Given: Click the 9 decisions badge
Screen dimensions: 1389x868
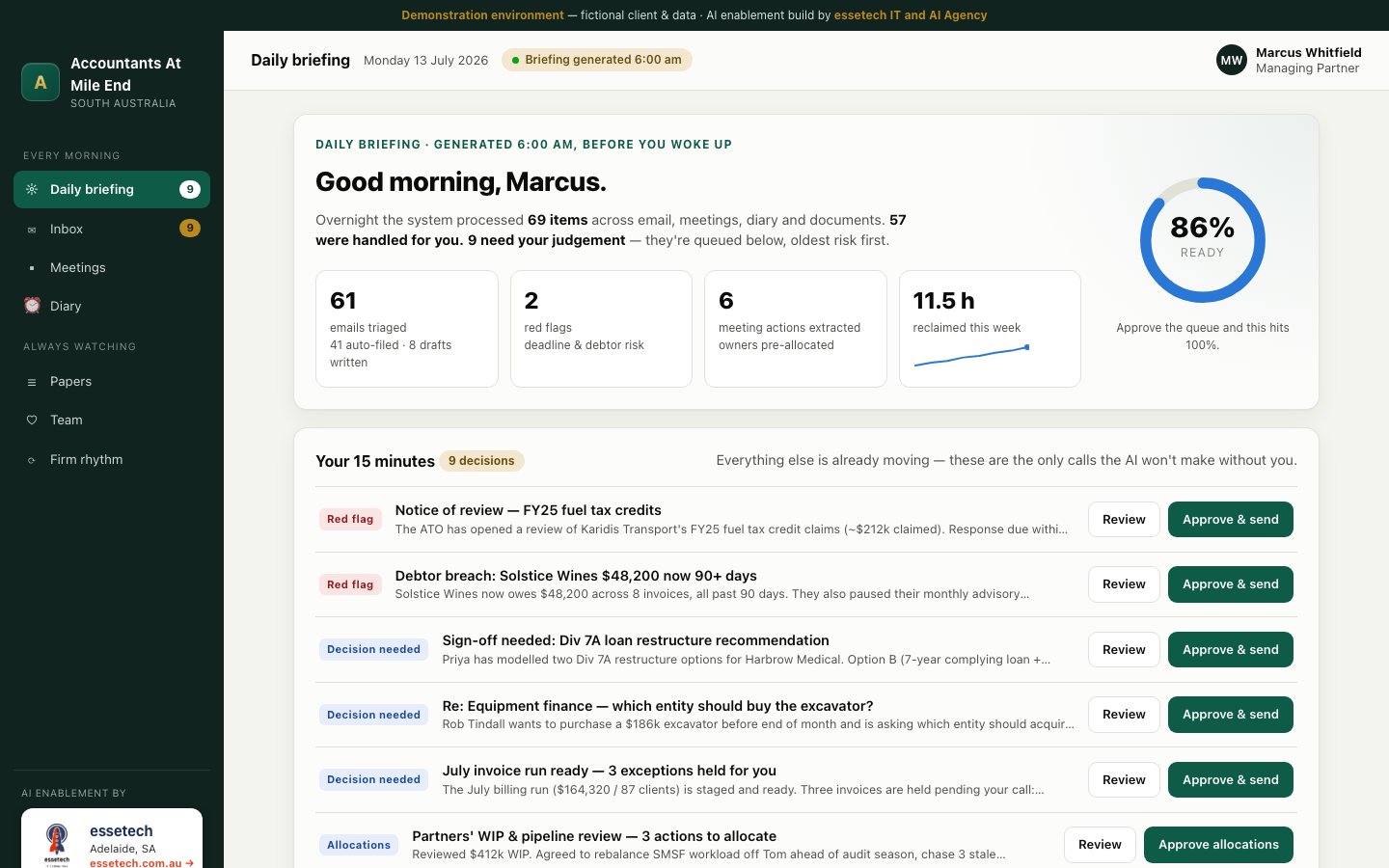Looking at the screenshot, I should (x=481, y=461).
